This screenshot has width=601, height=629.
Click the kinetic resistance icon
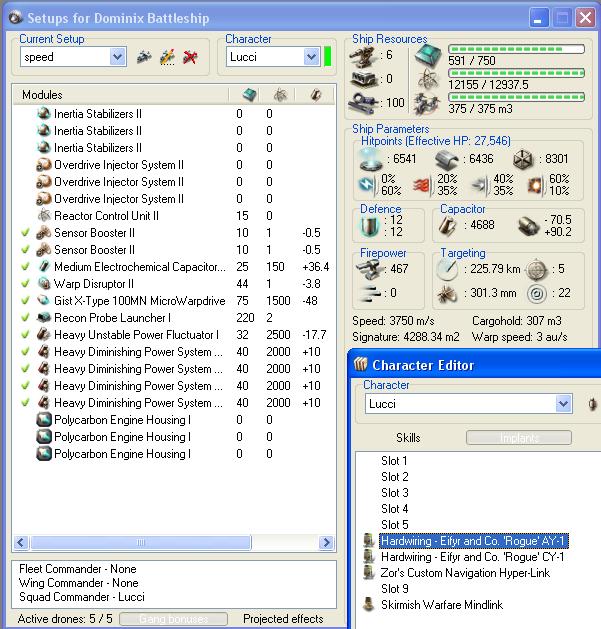point(479,185)
